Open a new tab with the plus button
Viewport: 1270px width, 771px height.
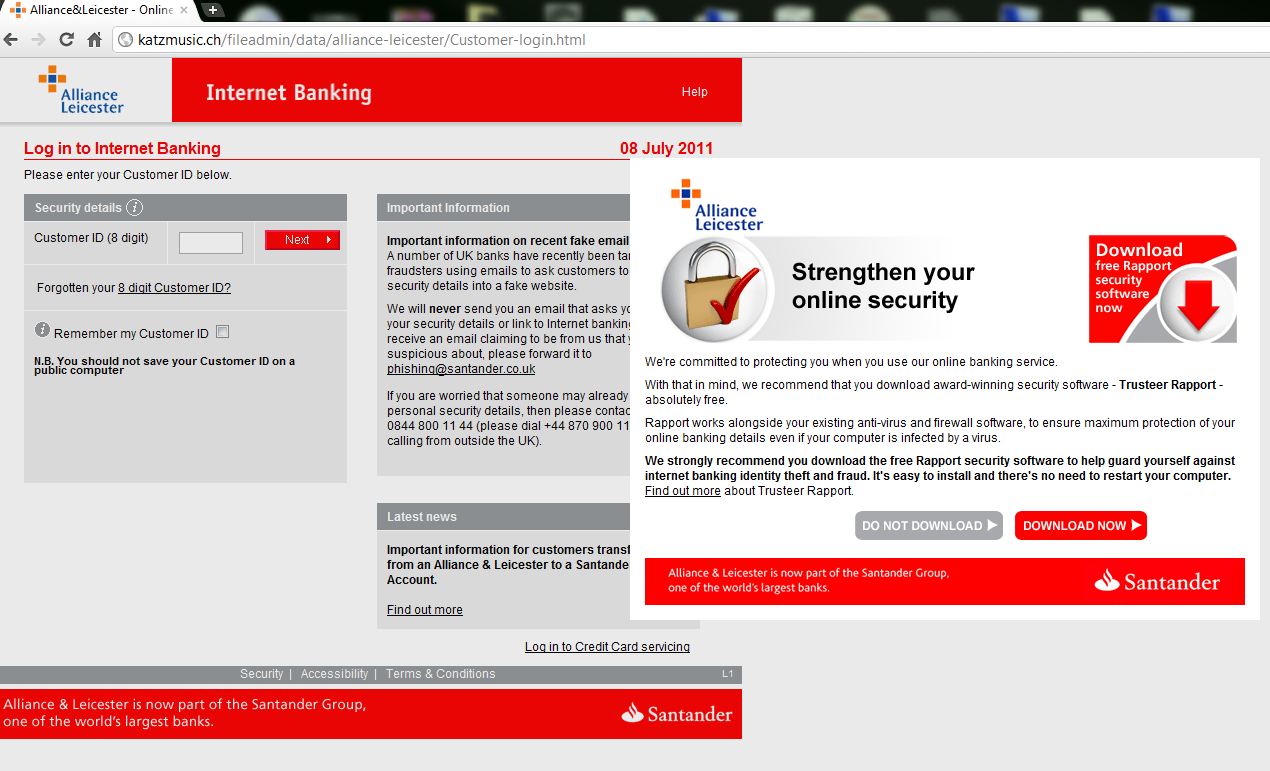point(213,10)
